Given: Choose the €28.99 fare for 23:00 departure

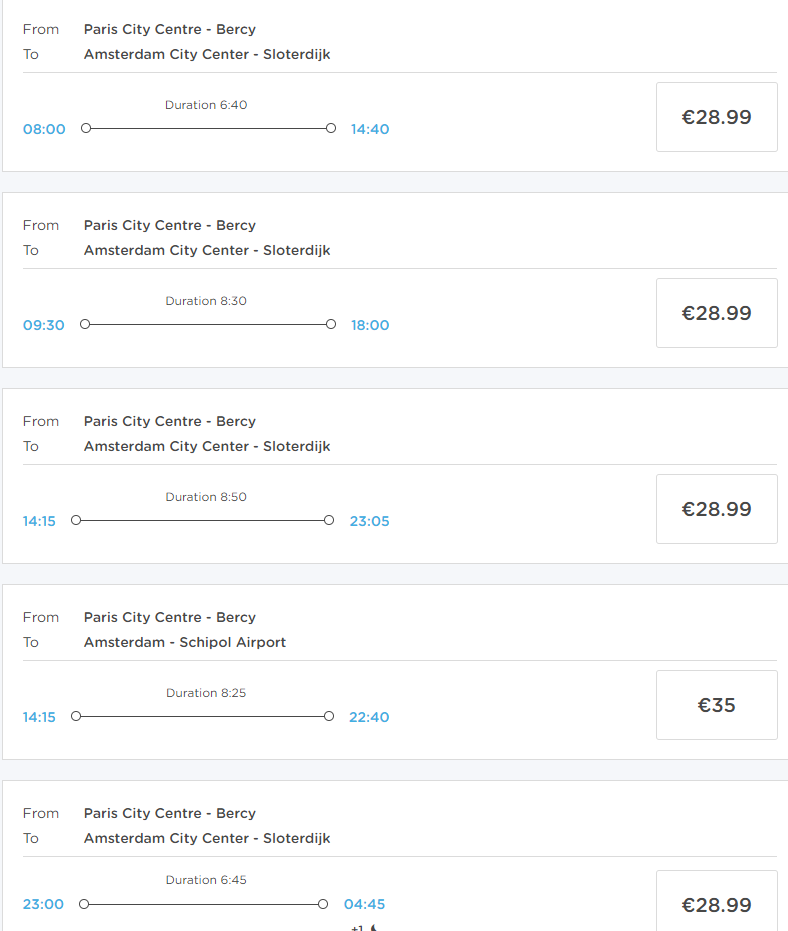Looking at the screenshot, I should click(716, 904).
